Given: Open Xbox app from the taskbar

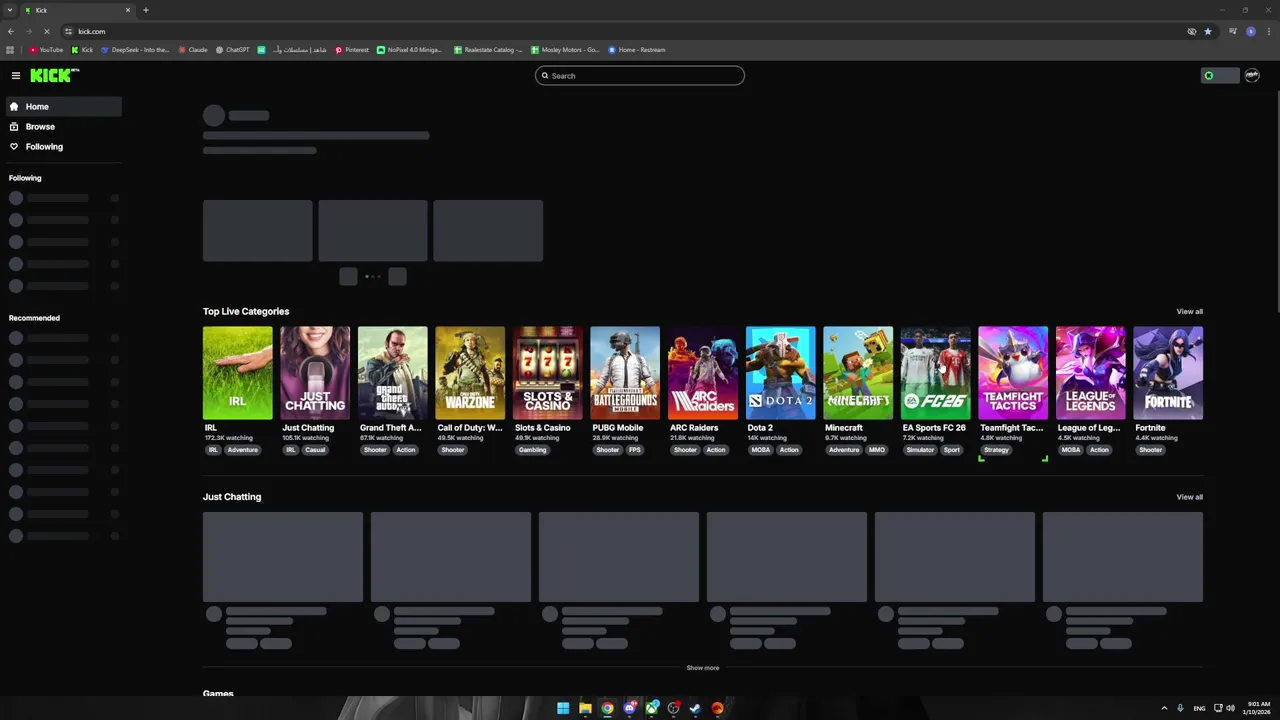Looking at the screenshot, I should (652, 708).
